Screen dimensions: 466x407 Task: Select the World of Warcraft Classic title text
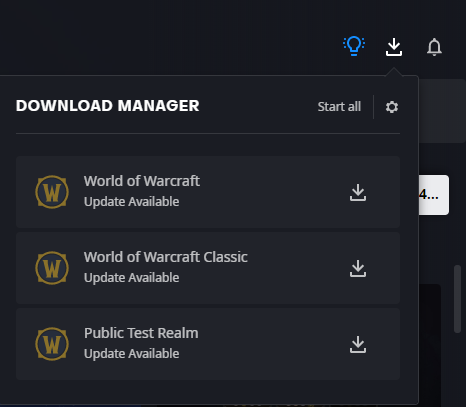166,257
